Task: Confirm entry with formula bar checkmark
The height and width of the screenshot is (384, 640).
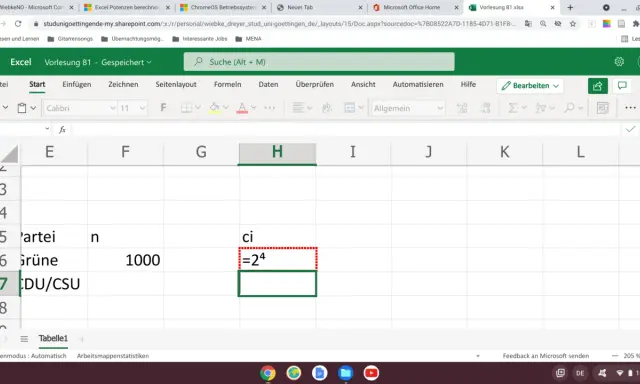Action: [630, 129]
